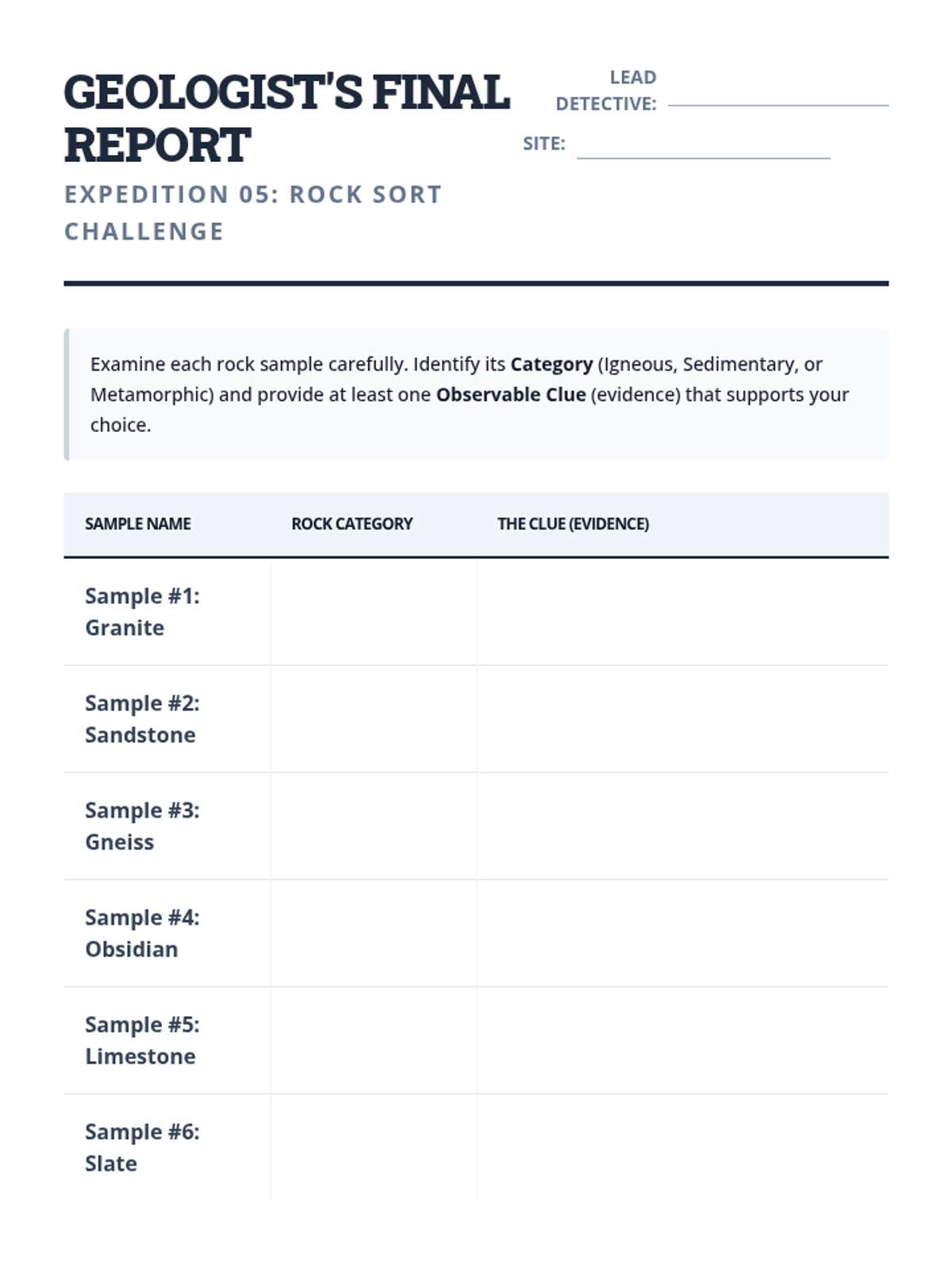The height and width of the screenshot is (1270, 952).
Task: Click the Clue cell for Slate
Action: coord(682,1148)
